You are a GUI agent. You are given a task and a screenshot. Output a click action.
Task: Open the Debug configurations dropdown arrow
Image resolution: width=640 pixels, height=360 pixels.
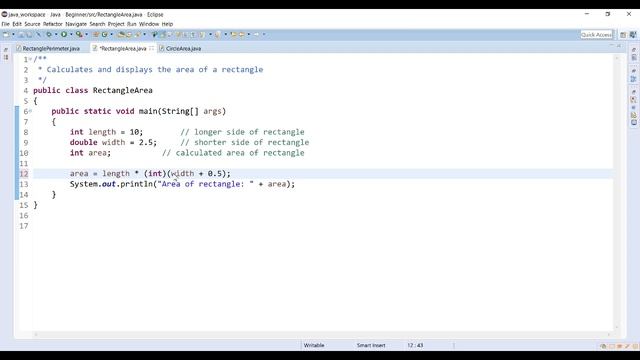56,35
